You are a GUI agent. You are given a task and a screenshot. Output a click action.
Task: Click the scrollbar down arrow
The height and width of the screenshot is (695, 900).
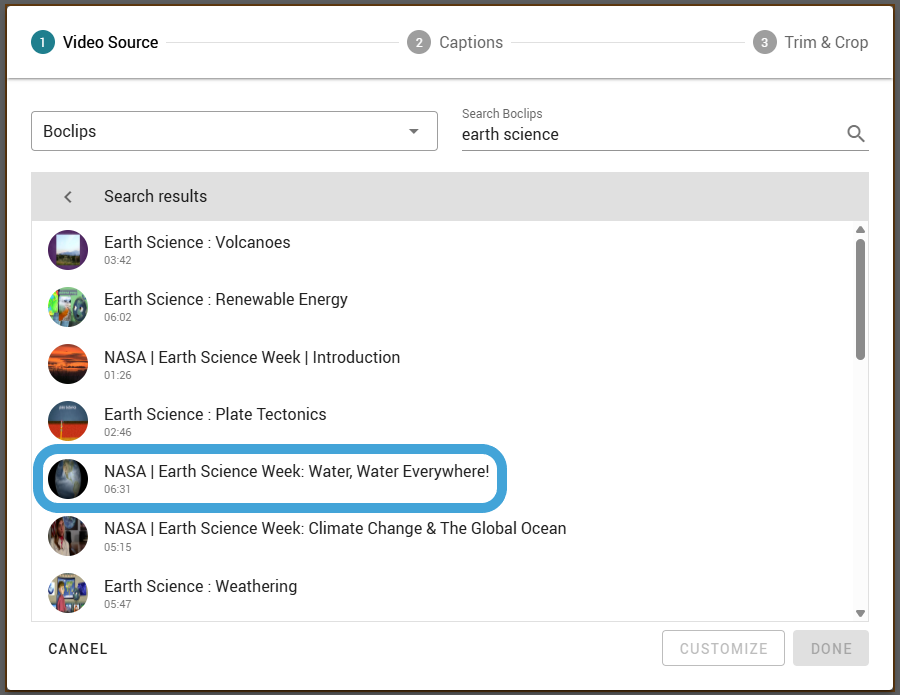point(860,614)
